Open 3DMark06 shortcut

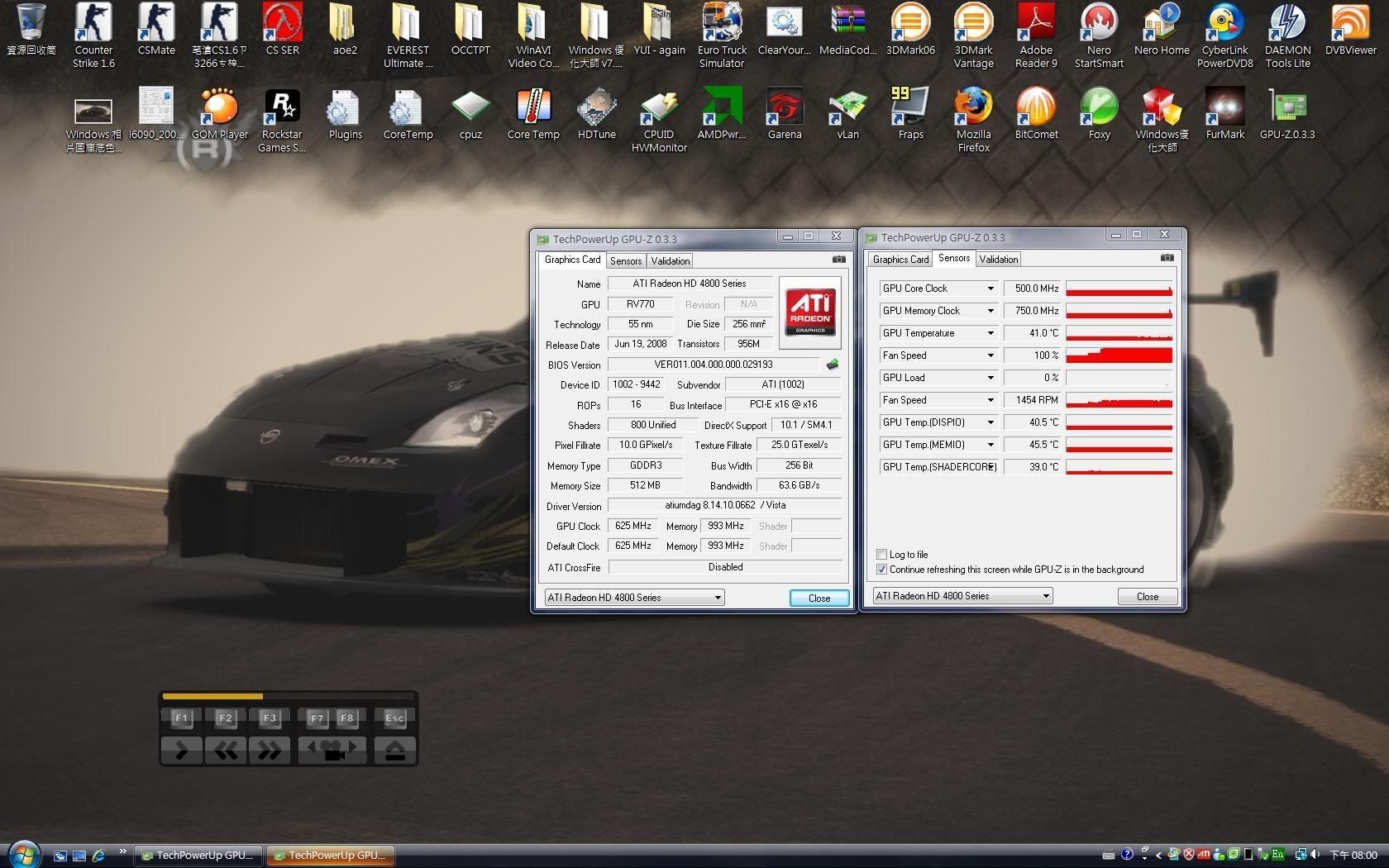pos(910,29)
